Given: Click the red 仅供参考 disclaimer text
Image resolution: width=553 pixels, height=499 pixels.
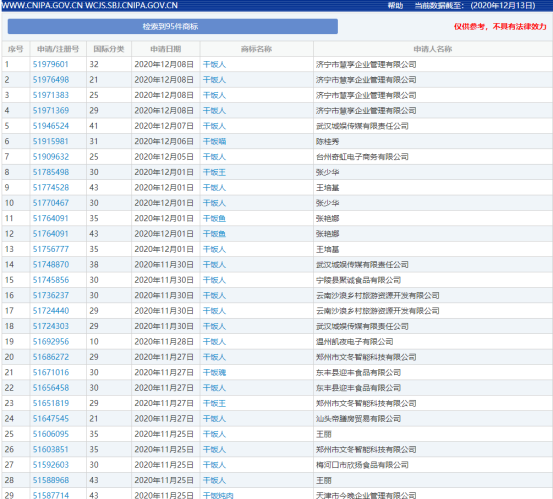Looking at the screenshot, I should pyautogui.click(x=500, y=26).
